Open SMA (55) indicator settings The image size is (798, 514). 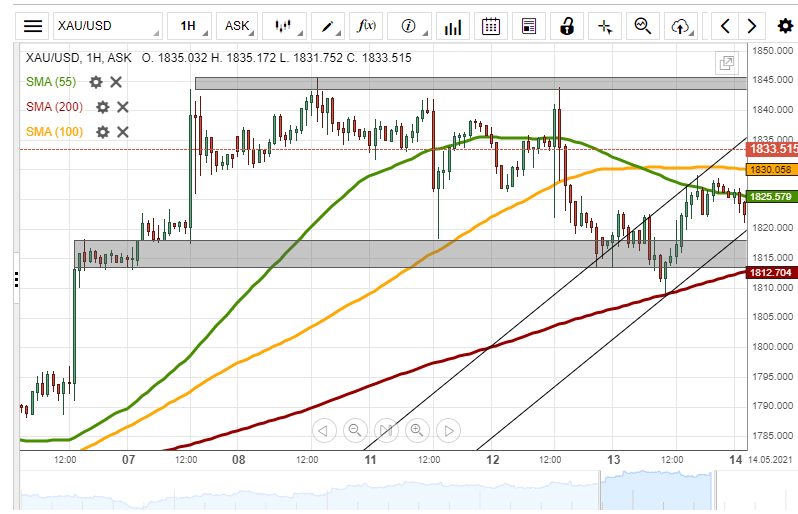[96, 82]
